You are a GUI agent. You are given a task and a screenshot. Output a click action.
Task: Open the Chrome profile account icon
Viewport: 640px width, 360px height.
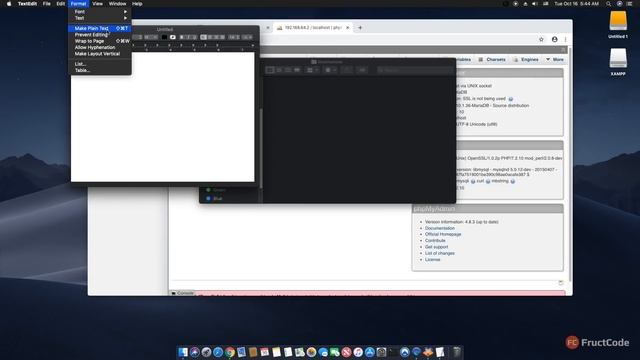tap(554, 40)
